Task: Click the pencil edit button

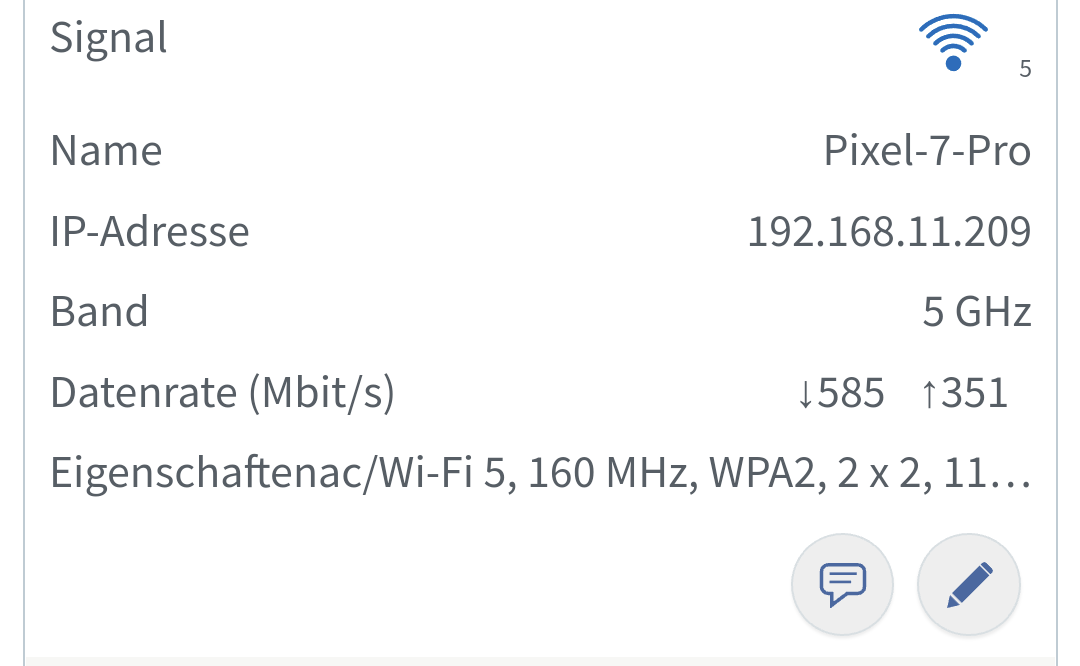Action: [x=968, y=585]
